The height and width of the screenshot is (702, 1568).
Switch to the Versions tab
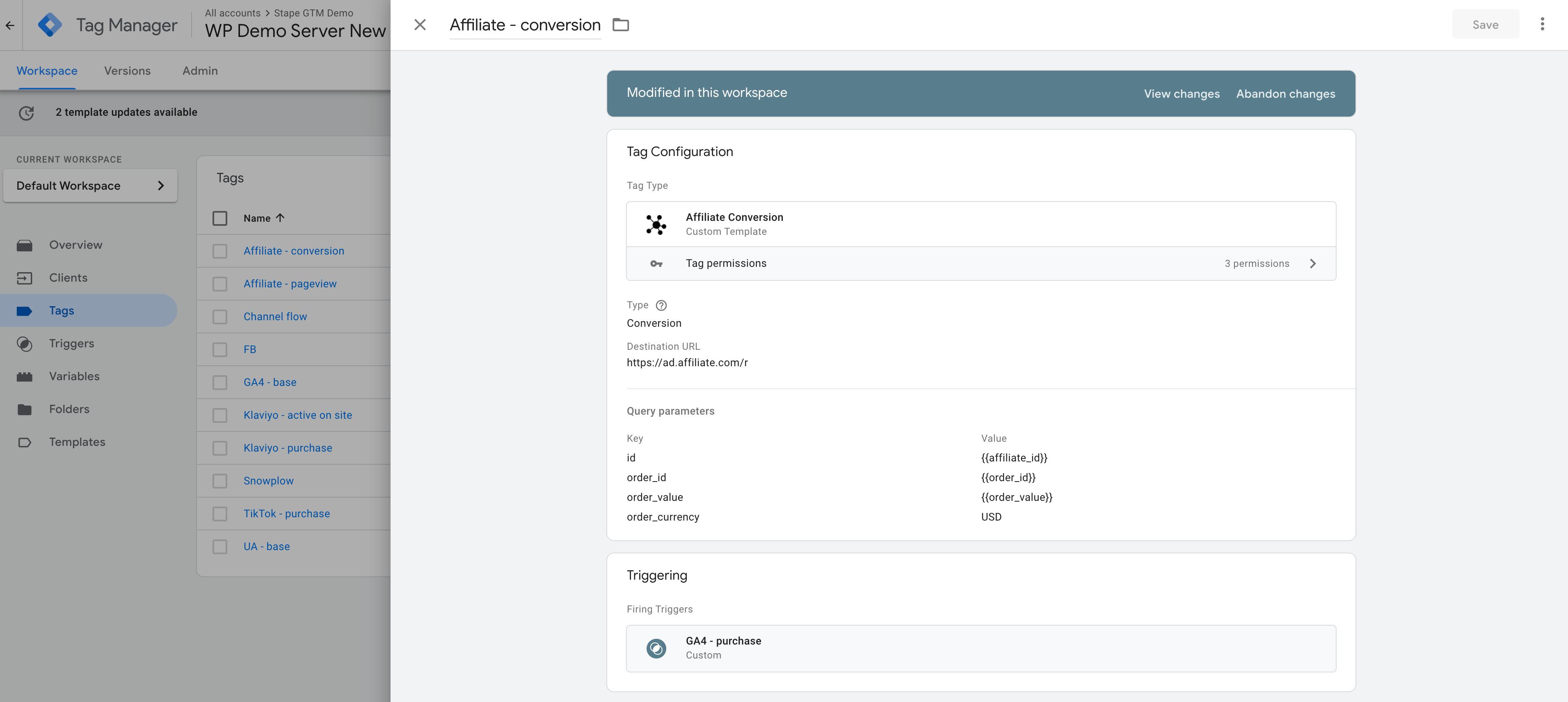tap(127, 71)
